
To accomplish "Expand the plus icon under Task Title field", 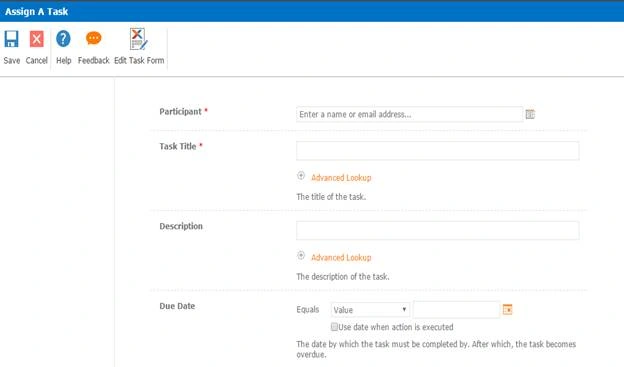I will tap(301, 176).
